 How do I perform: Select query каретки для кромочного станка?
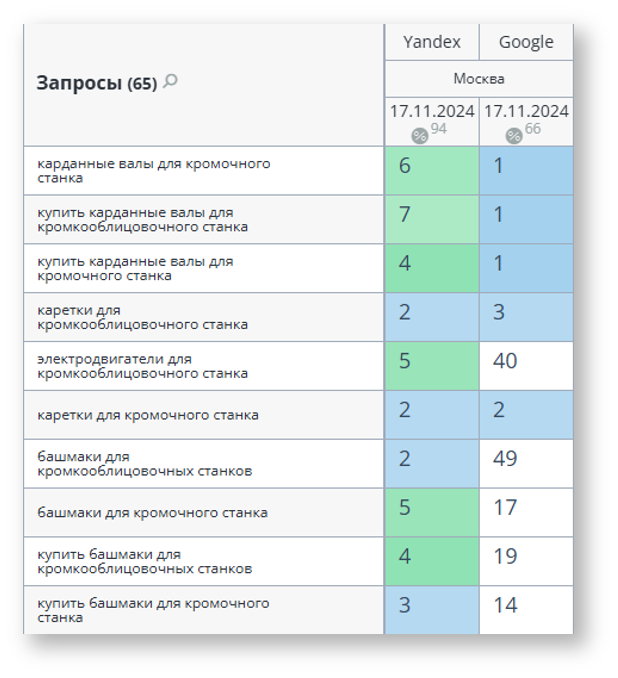tap(148, 415)
